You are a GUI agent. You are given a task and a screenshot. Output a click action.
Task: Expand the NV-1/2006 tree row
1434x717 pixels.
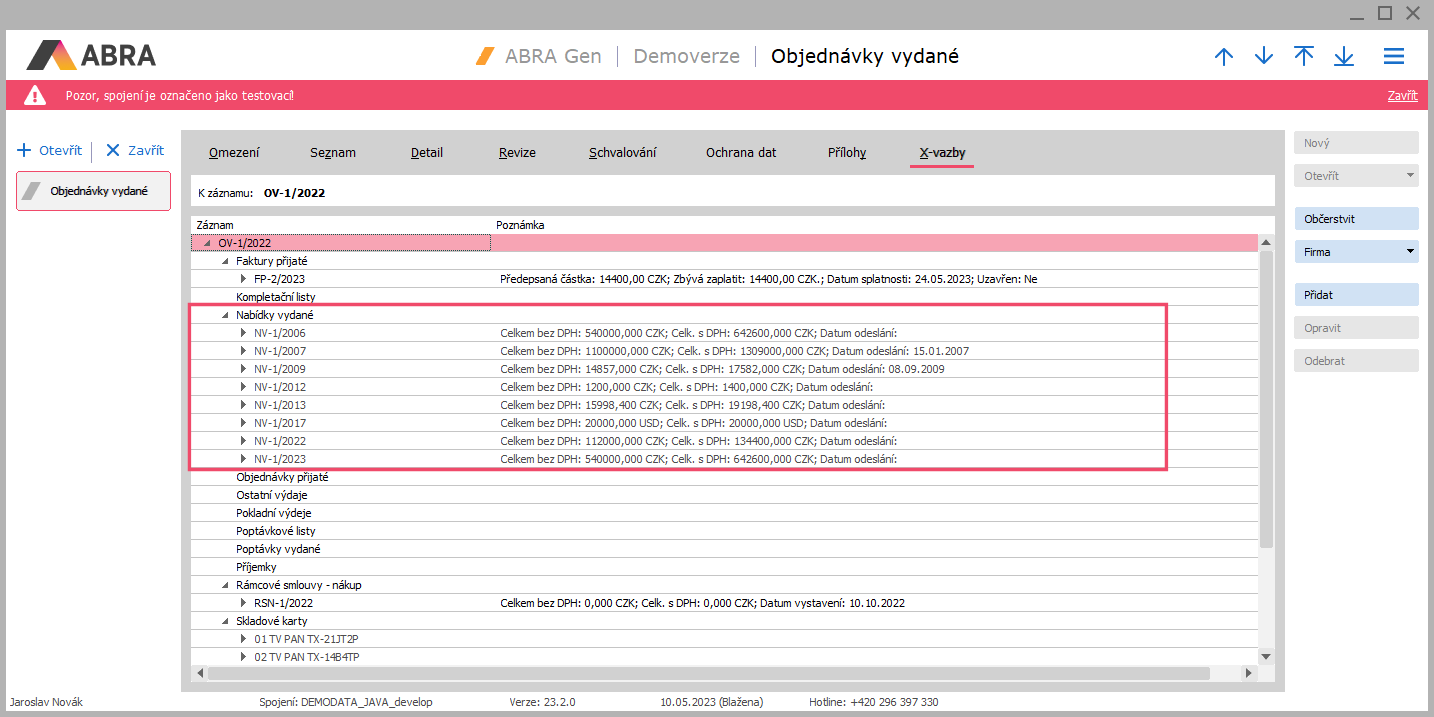click(243, 333)
